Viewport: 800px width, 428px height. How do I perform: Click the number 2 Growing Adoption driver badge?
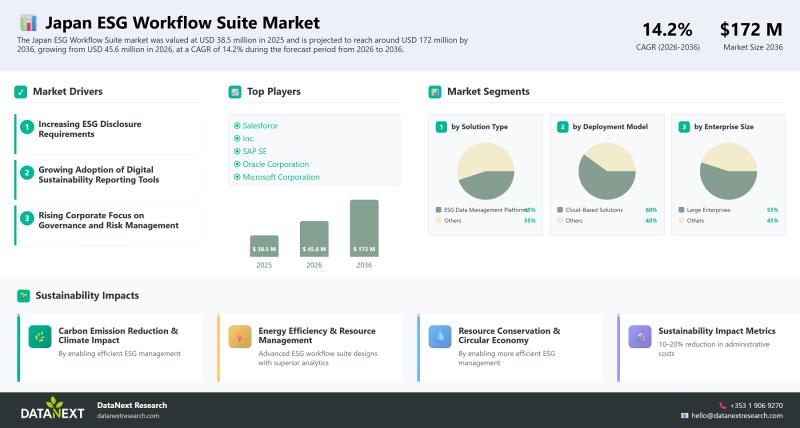pos(28,172)
